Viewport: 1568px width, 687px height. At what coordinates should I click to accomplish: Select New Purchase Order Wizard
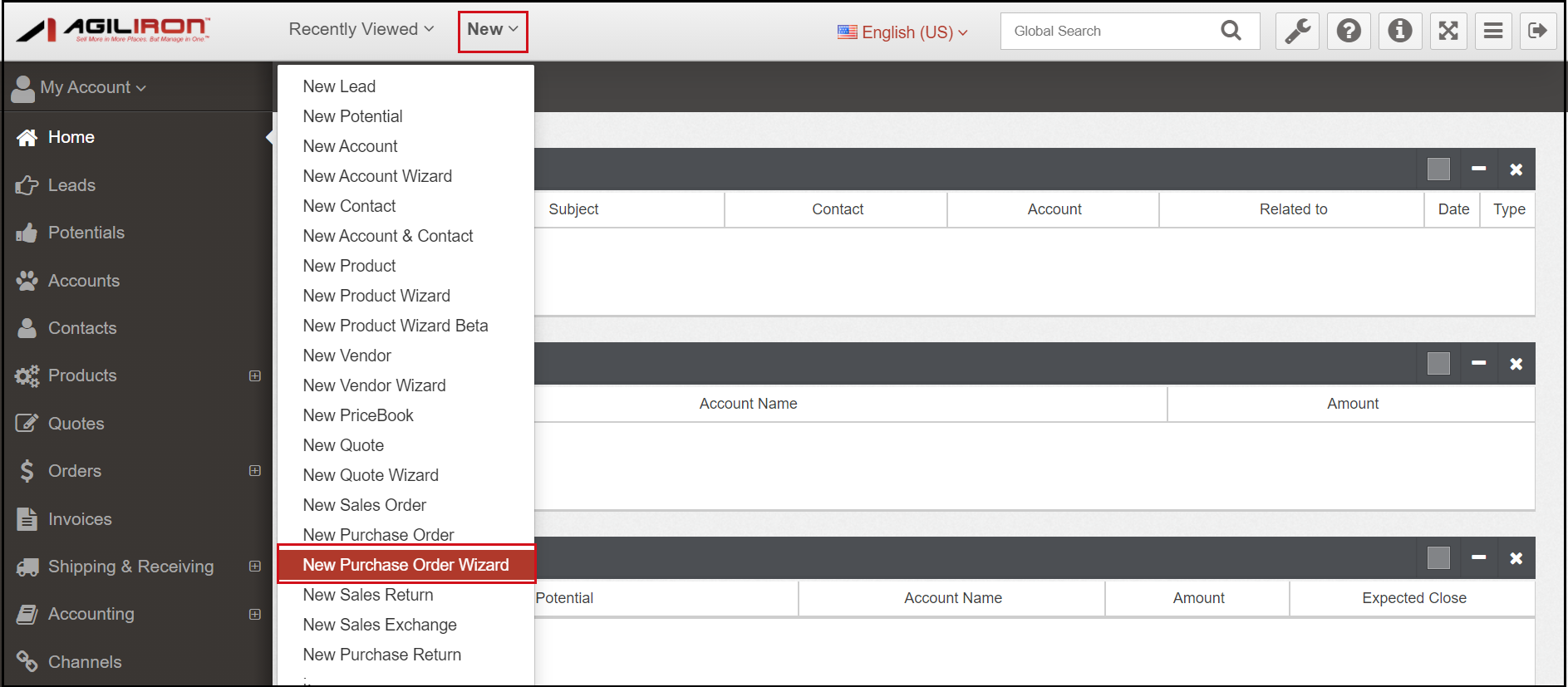pos(406,565)
